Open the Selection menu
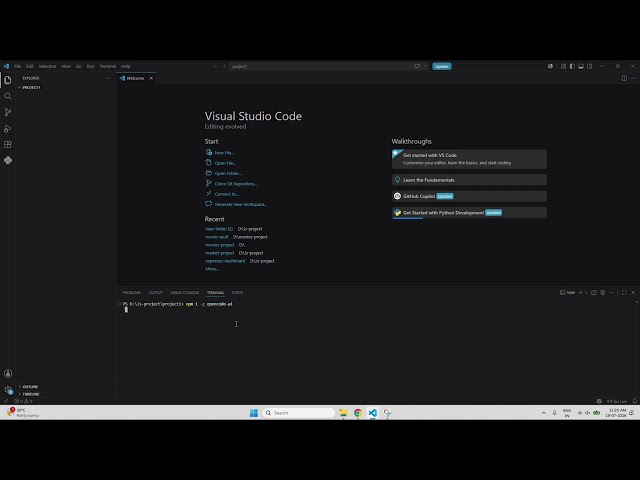The image size is (640, 480). pyautogui.click(x=47, y=66)
